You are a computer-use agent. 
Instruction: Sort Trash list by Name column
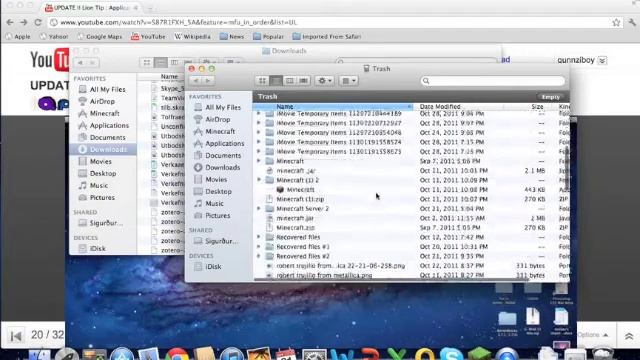point(333,107)
